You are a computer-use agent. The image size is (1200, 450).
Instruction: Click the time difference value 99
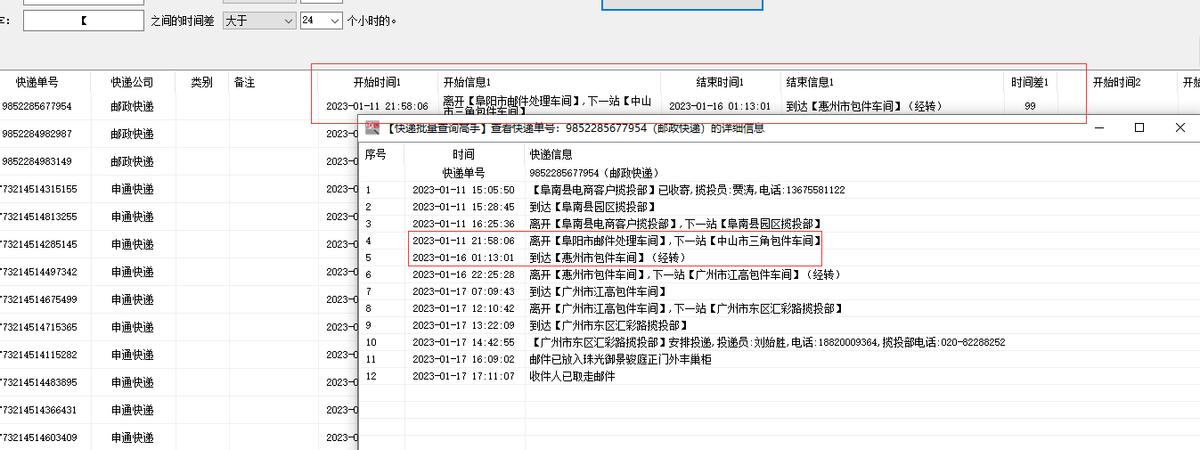point(1030,106)
